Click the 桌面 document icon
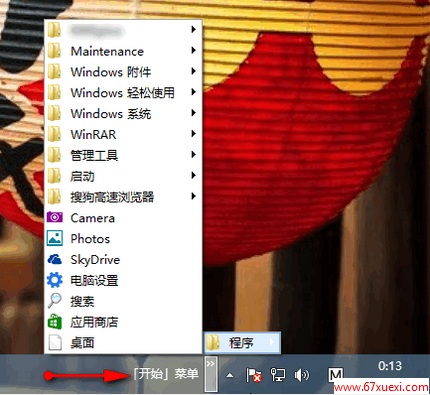The width and height of the screenshot is (430, 395). tap(55, 343)
